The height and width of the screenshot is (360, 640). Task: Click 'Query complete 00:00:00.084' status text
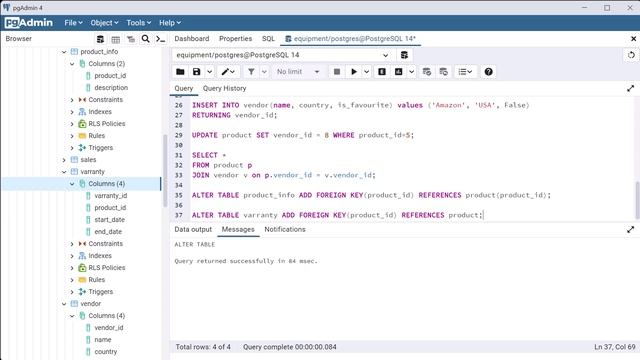(x=290, y=347)
